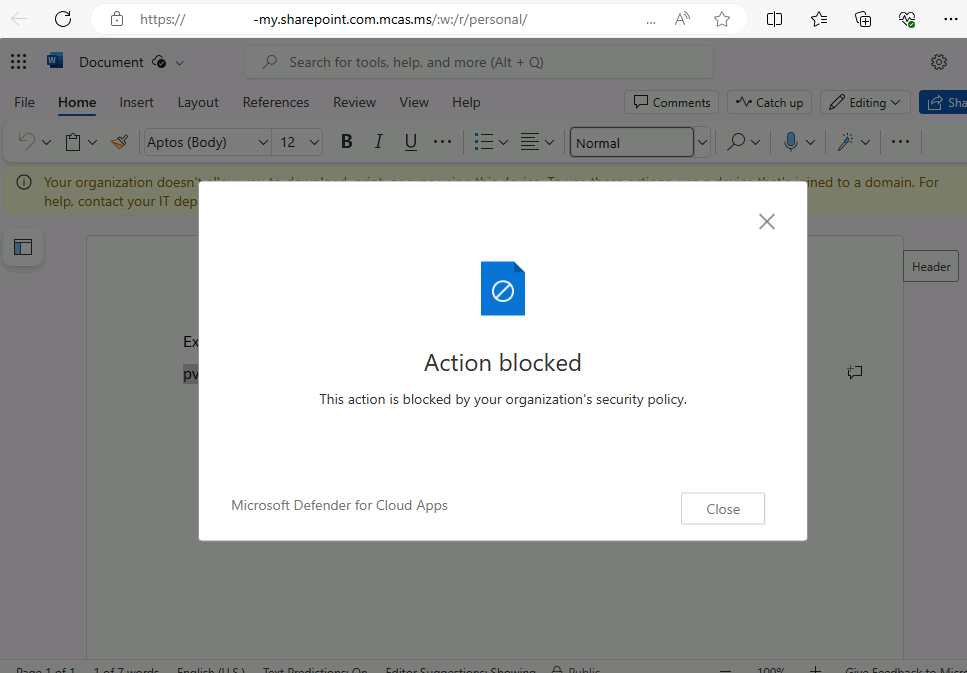
Task: Open the Collections icon
Action: pyautogui.click(x=863, y=19)
